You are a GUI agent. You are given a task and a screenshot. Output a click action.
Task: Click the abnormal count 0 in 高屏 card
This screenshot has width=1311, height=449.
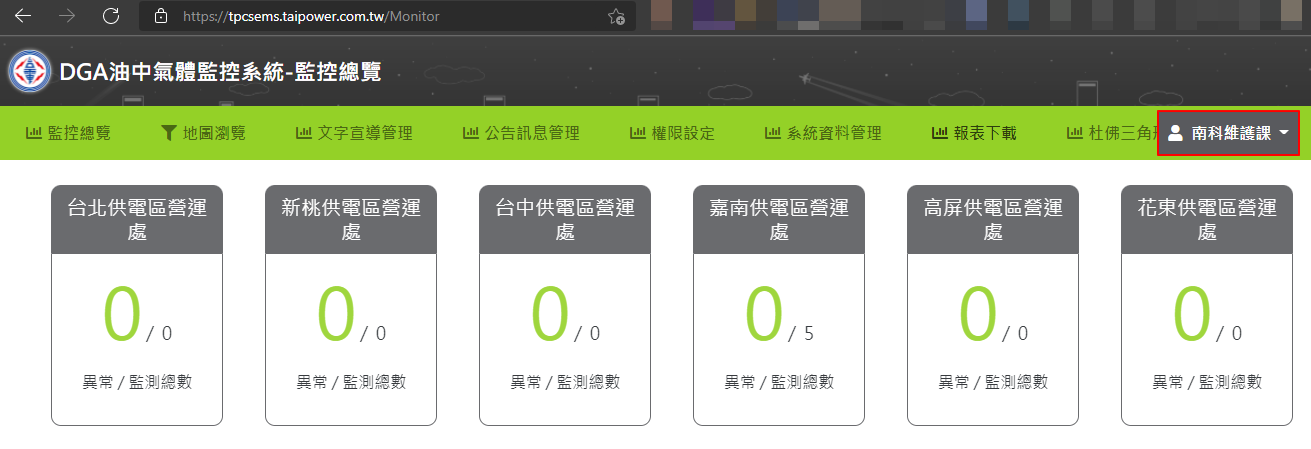(x=978, y=314)
